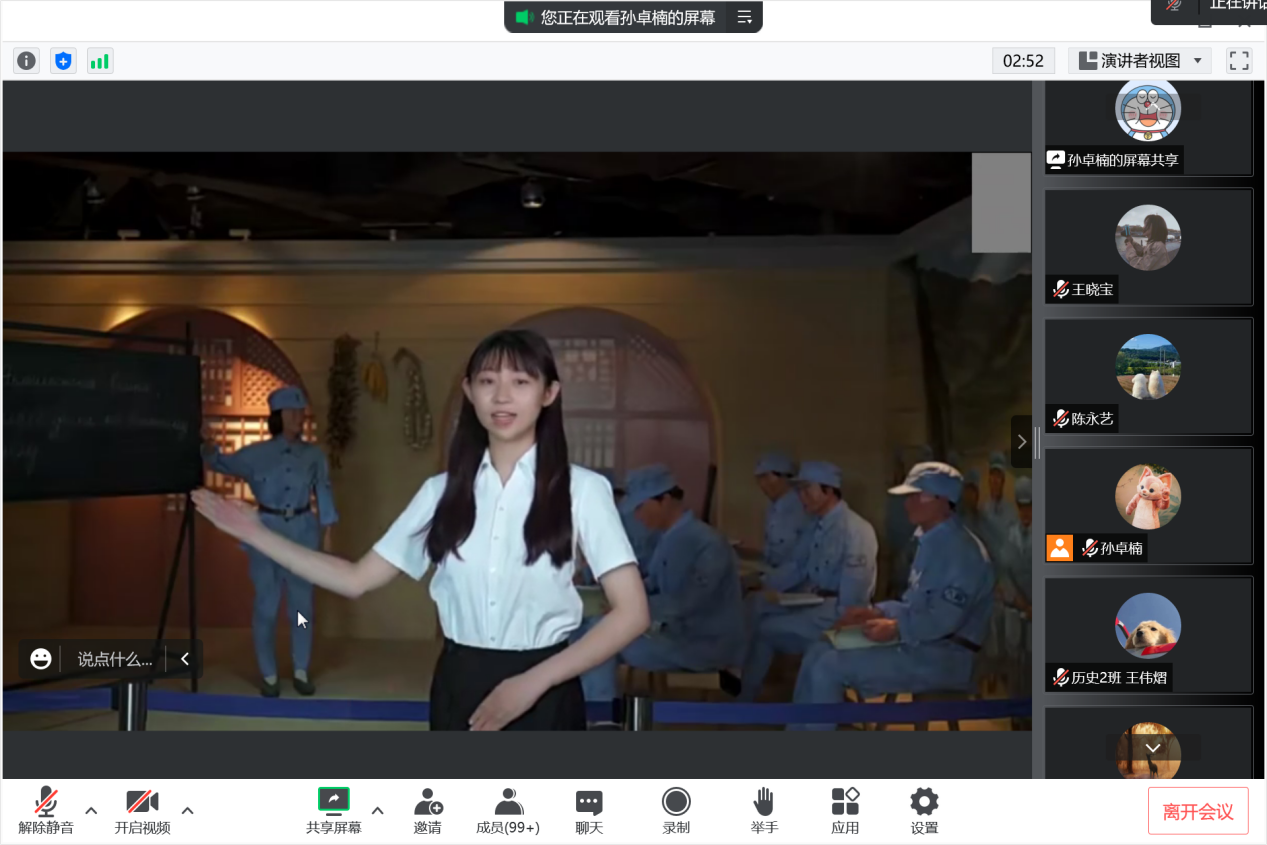1267x845 pixels.
Task: Start recording (录制)
Action: coord(676,811)
